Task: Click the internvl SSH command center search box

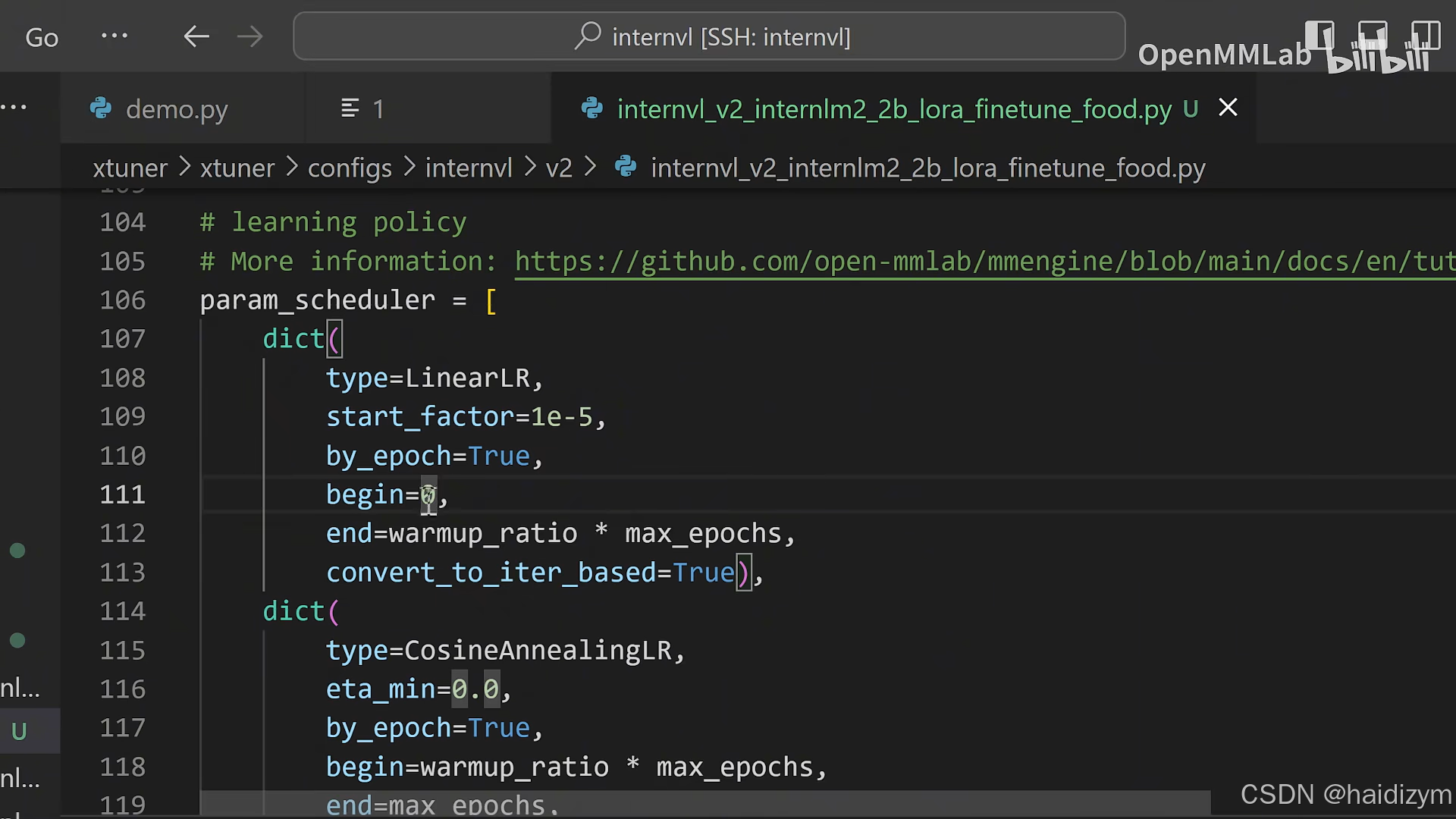Action: (x=709, y=36)
